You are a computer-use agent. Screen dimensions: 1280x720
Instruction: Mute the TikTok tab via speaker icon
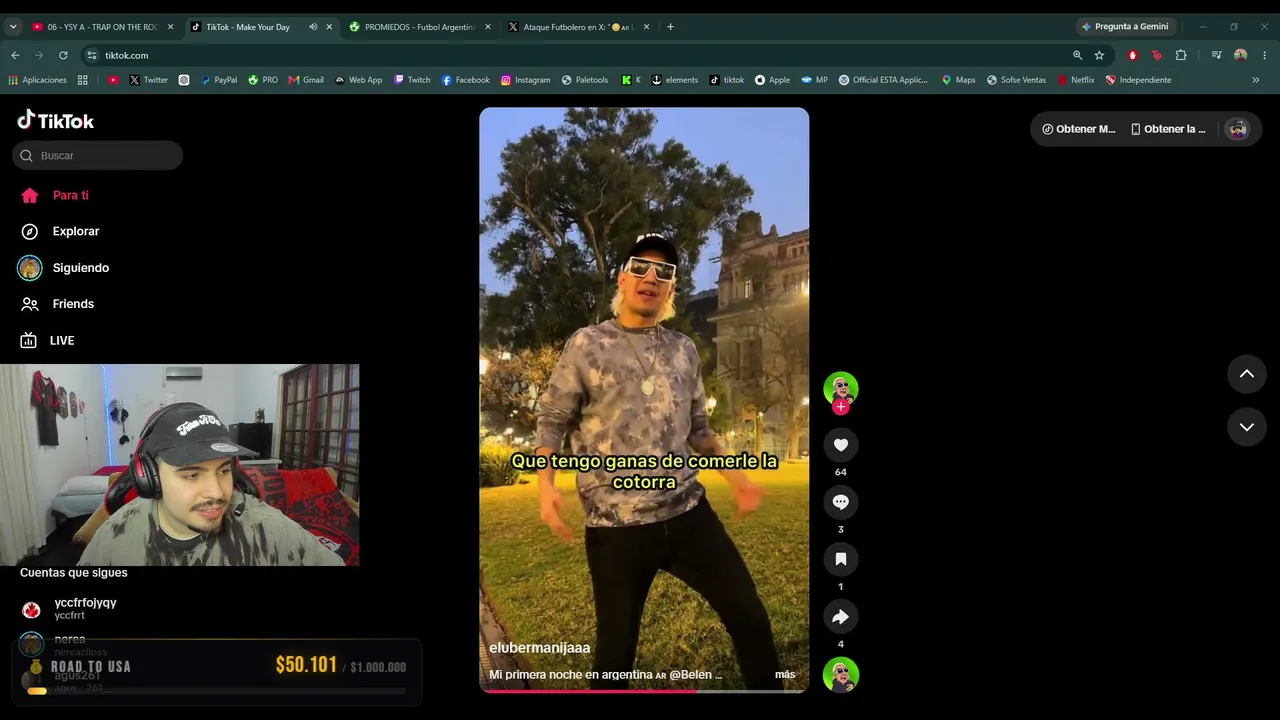tap(313, 27)
